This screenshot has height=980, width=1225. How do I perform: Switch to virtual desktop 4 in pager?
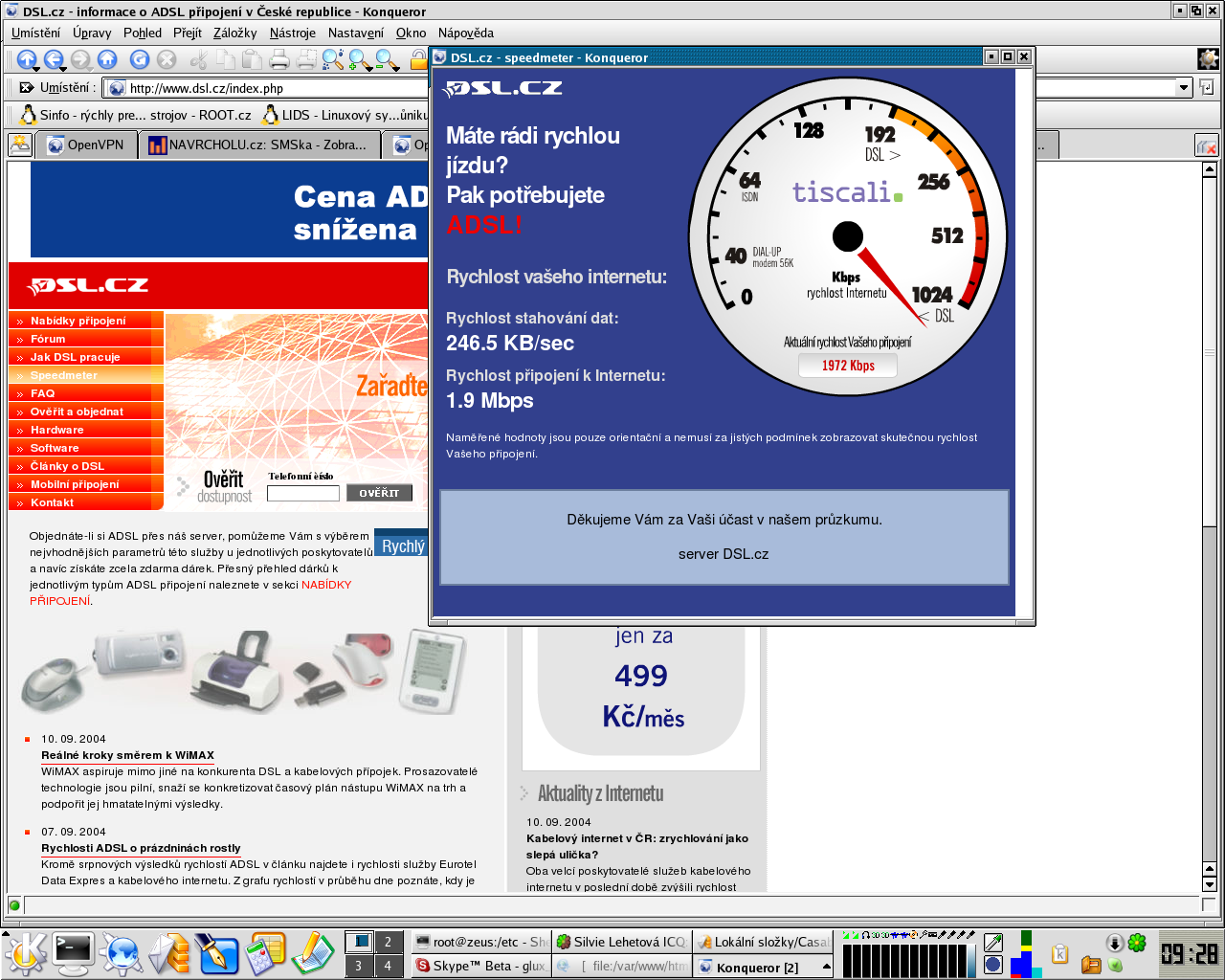point(388,966)
